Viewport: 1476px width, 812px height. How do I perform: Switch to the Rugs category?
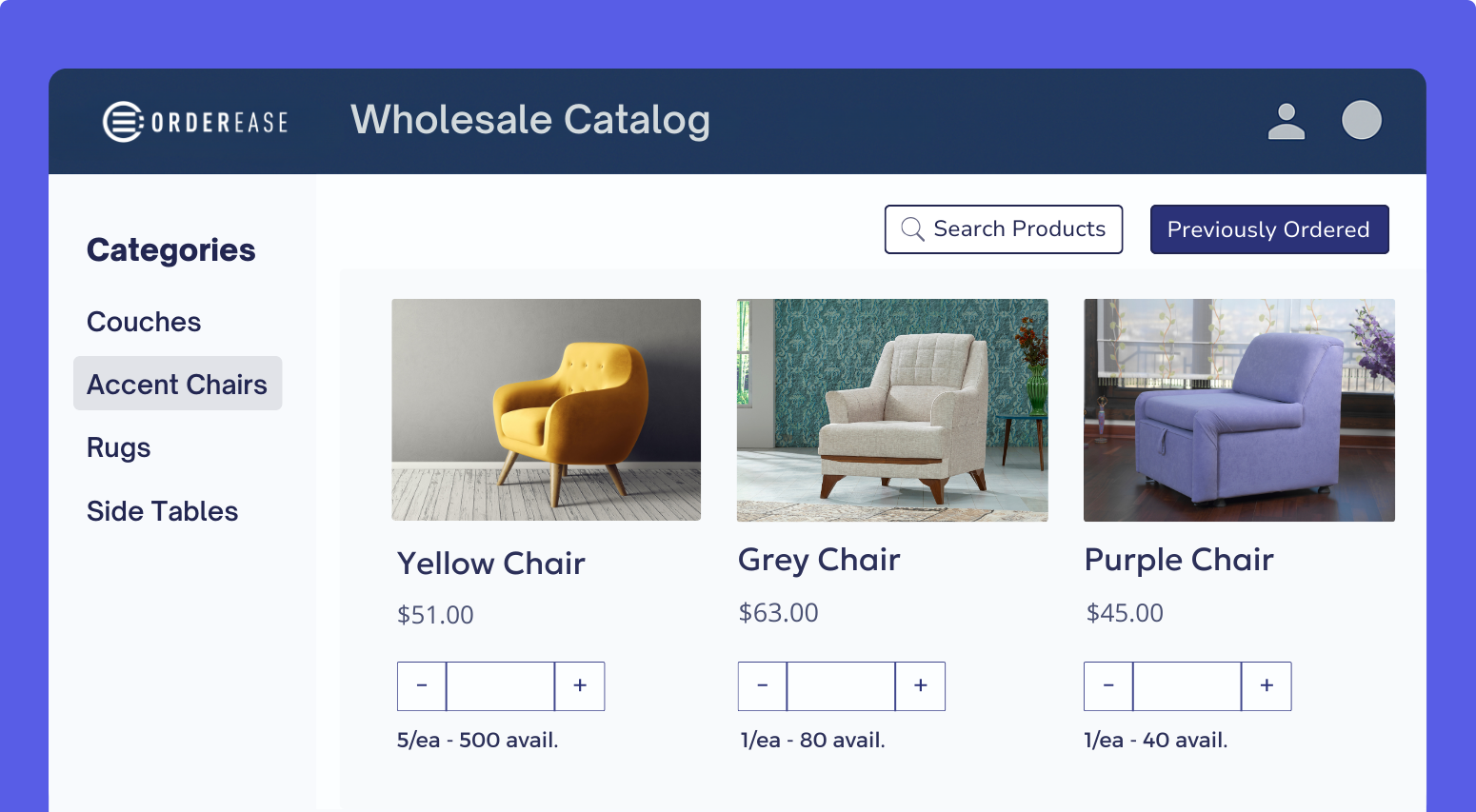pos(118,447)
